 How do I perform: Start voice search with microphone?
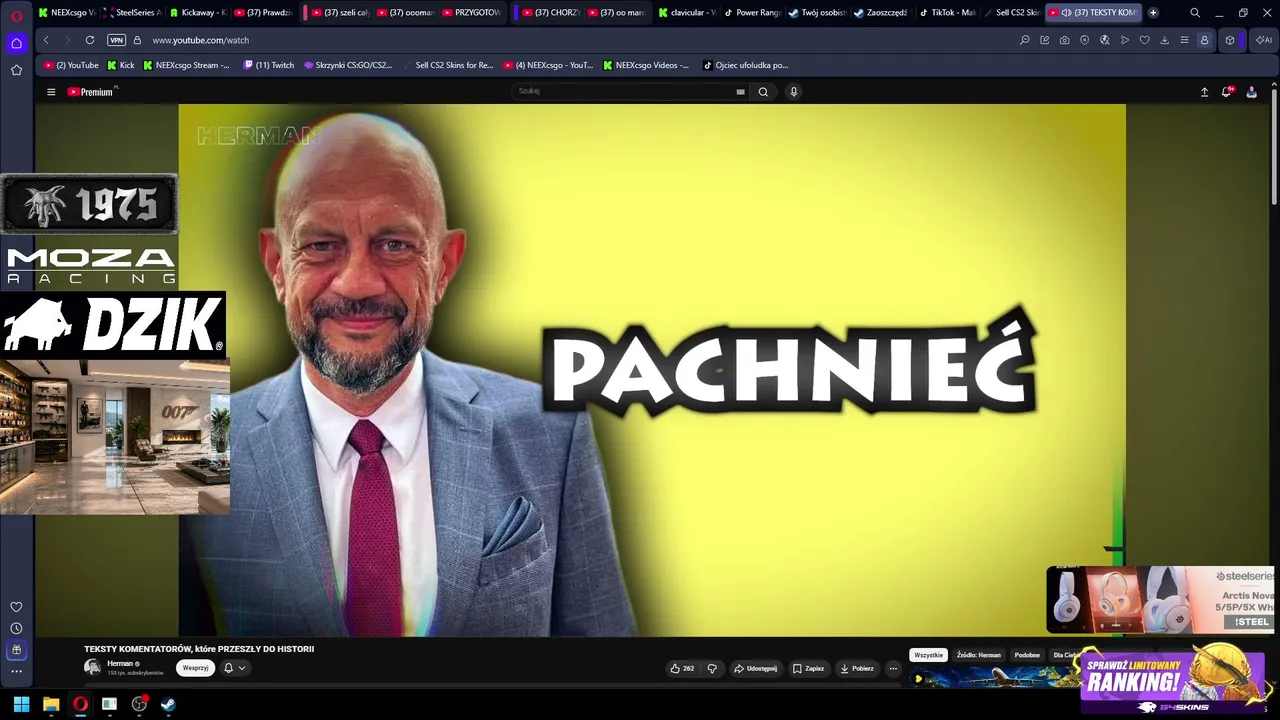point(794,92)
